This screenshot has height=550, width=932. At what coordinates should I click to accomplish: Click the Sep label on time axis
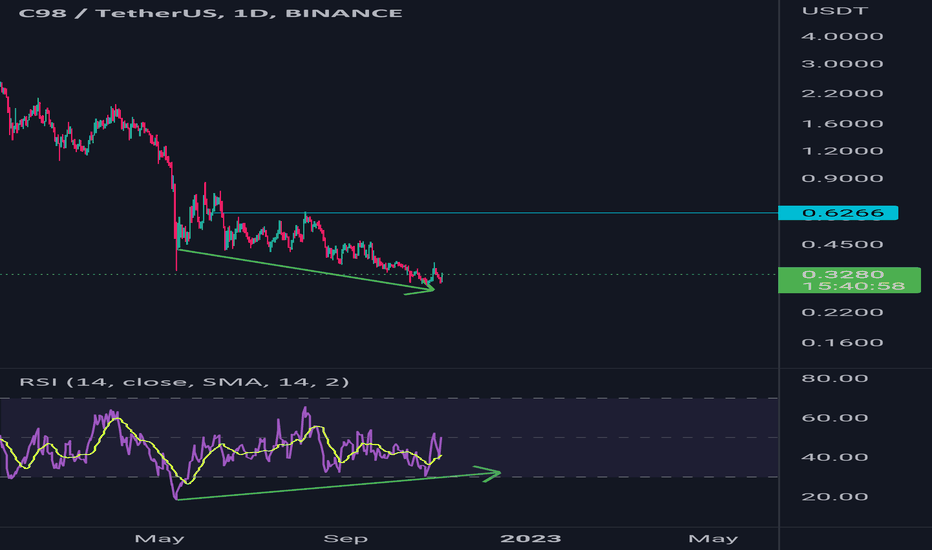point(345,539)
